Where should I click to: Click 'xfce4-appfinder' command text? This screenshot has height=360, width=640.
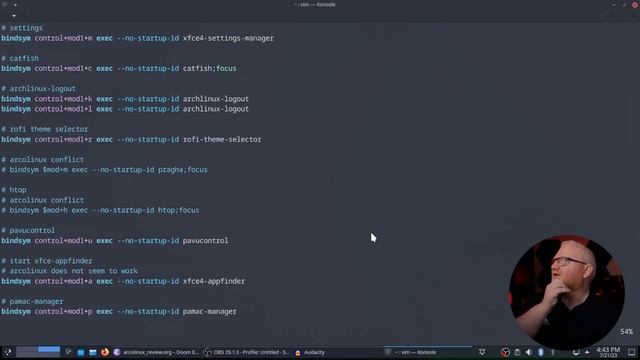(x=214, y=281)
